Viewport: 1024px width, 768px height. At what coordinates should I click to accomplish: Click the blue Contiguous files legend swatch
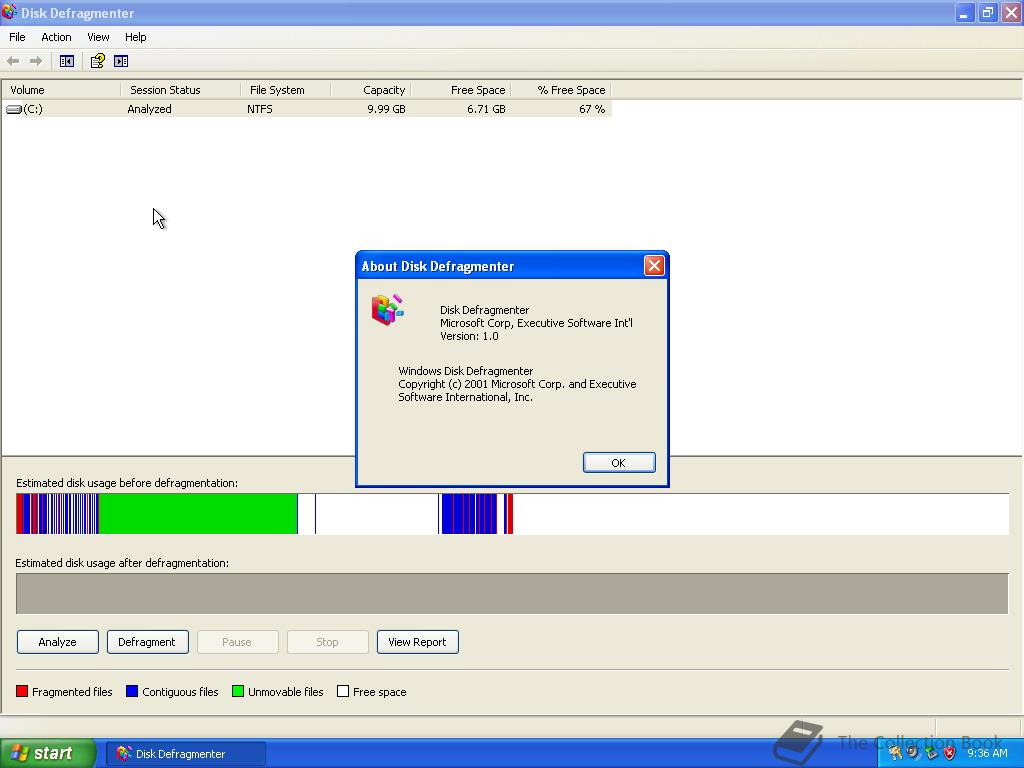click(132, 692)
